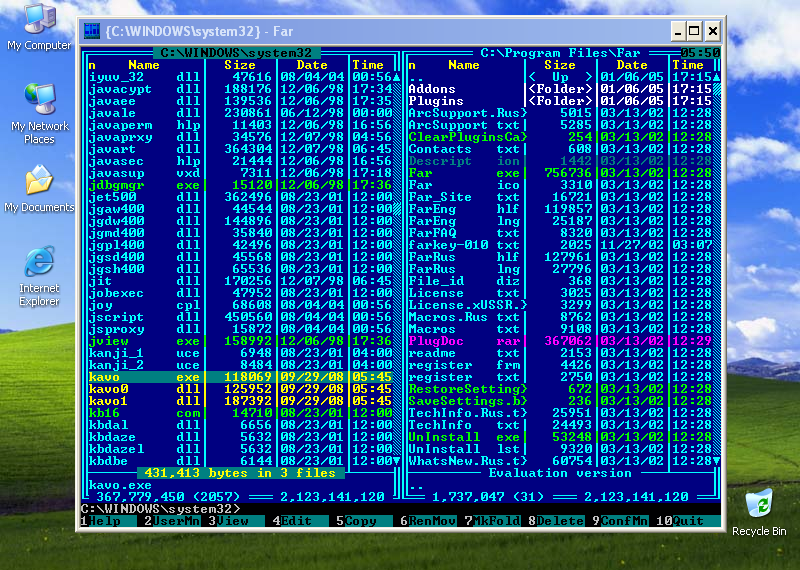Select UnInstall lst file row
800x570 pixels.
pyautogui.click(x=560, y=449)
